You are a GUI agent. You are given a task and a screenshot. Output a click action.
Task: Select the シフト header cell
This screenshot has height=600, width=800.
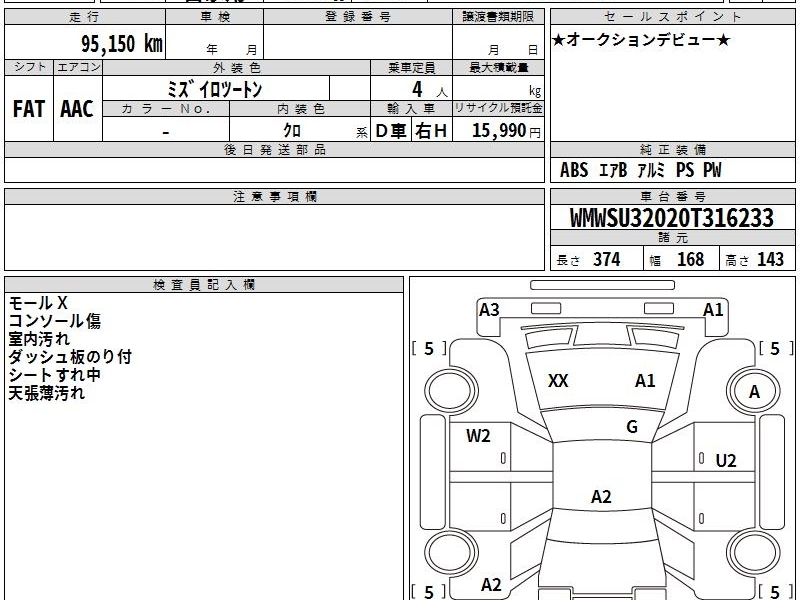tap(29, 67)
